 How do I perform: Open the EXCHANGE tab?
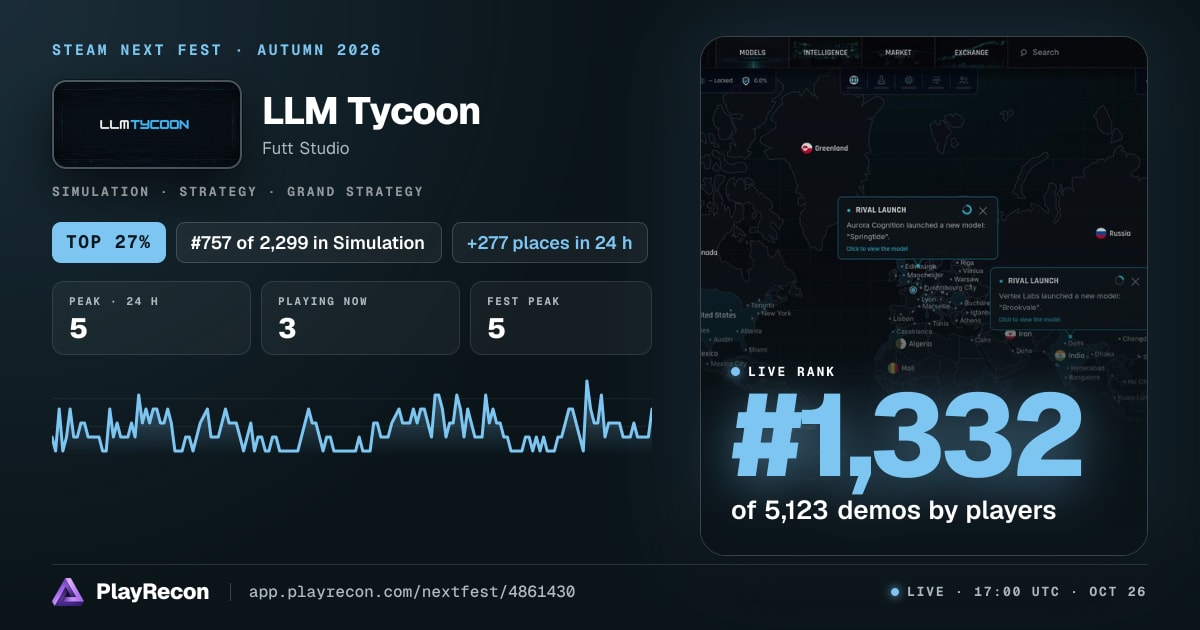point(971,52)
